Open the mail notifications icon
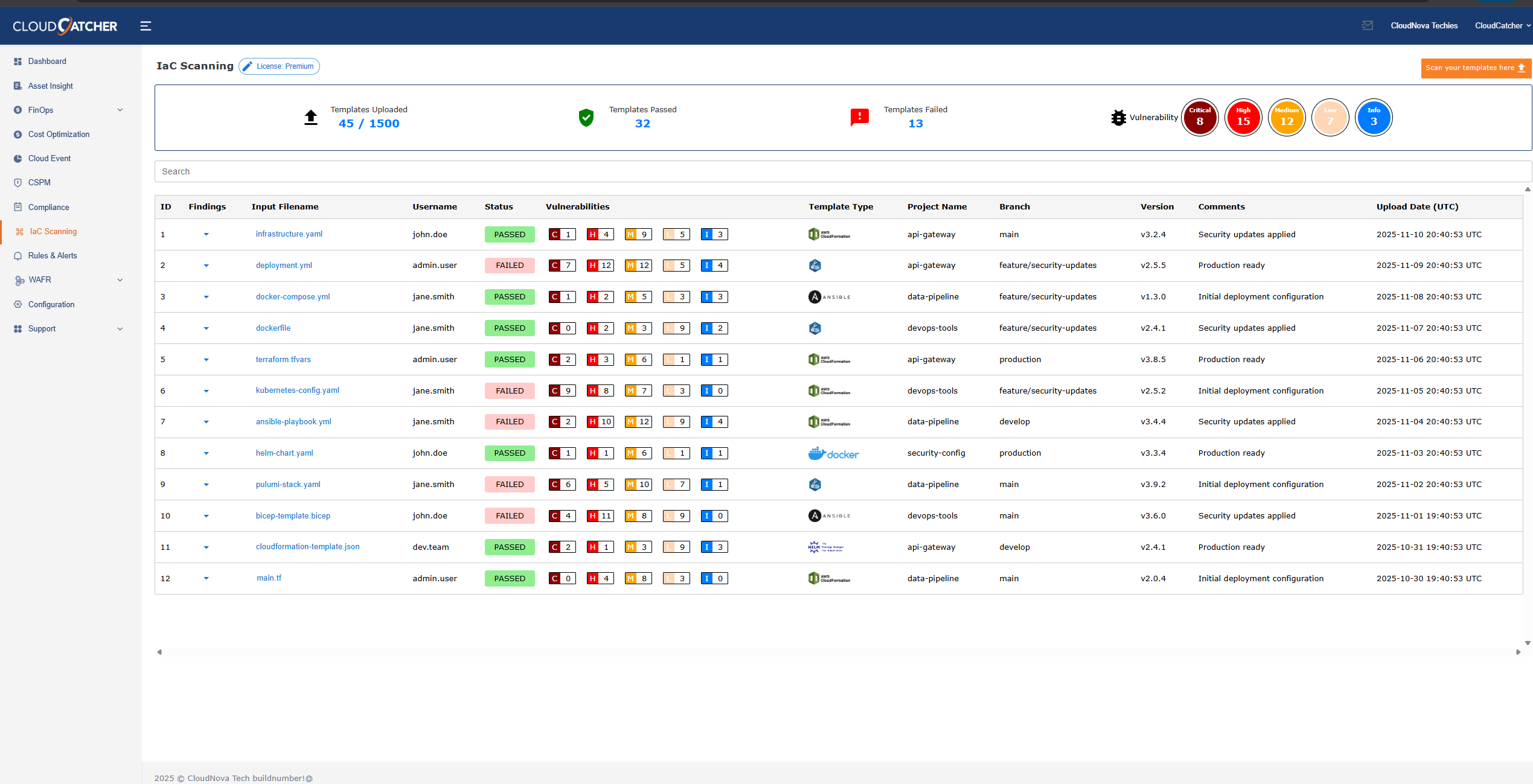 [1367, 25]
